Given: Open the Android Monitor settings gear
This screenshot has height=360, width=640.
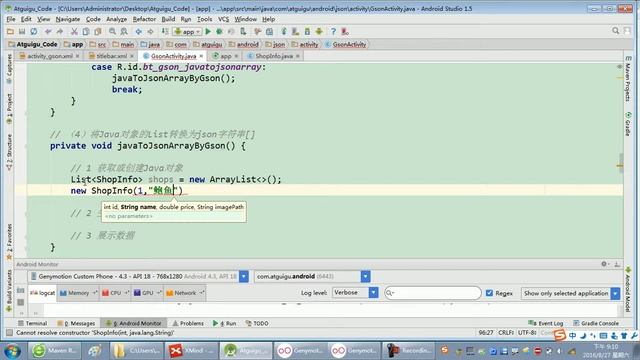Looking at the screenshot, I should pyautogui.click(x=604, y=264).
